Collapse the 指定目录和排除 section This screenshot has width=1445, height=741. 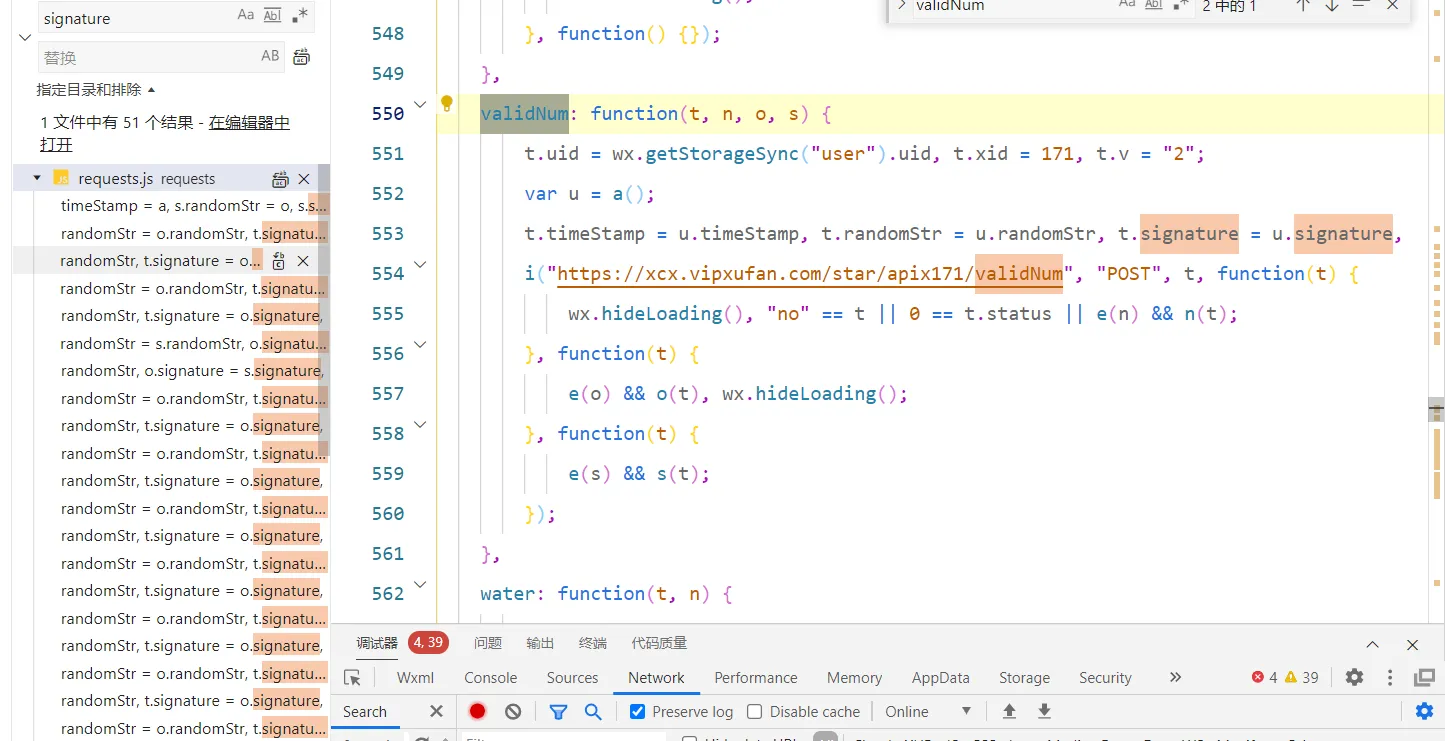[96, 89]
